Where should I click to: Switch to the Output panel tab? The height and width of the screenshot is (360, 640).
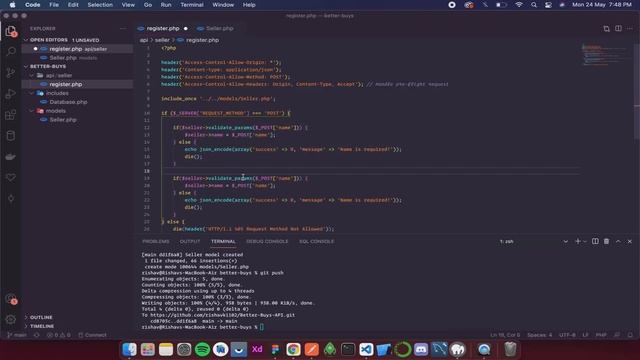click(x=190, y=241)
